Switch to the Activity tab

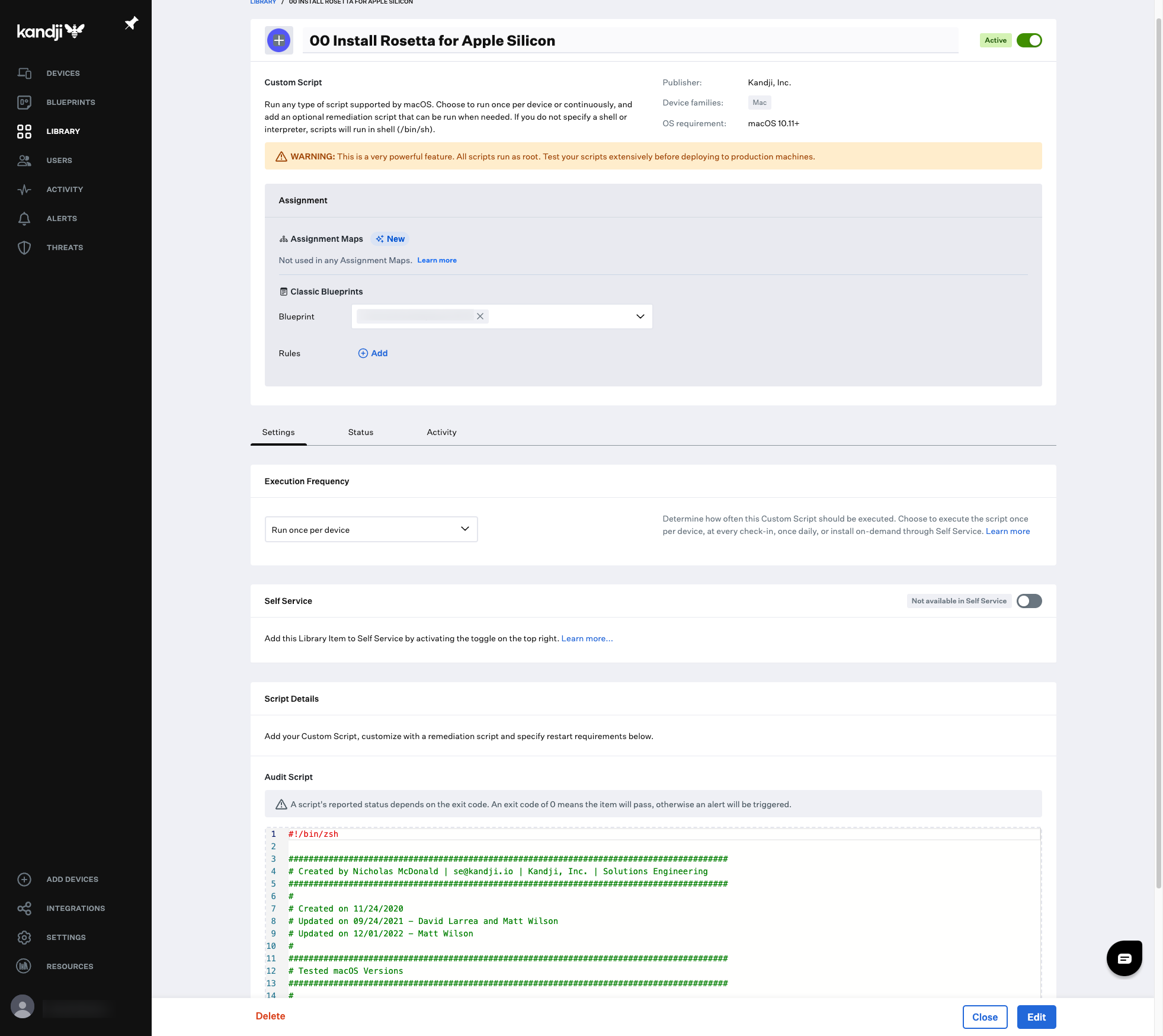(441, 432)
